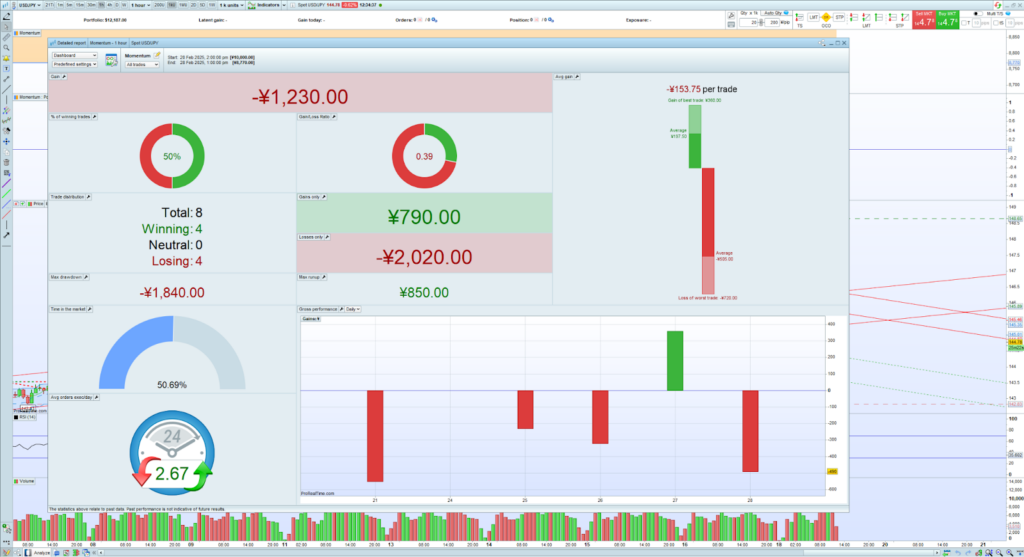1024x557 pixels.
Task: Click the green bar in Gross performance chart
Action: point(675,360)
